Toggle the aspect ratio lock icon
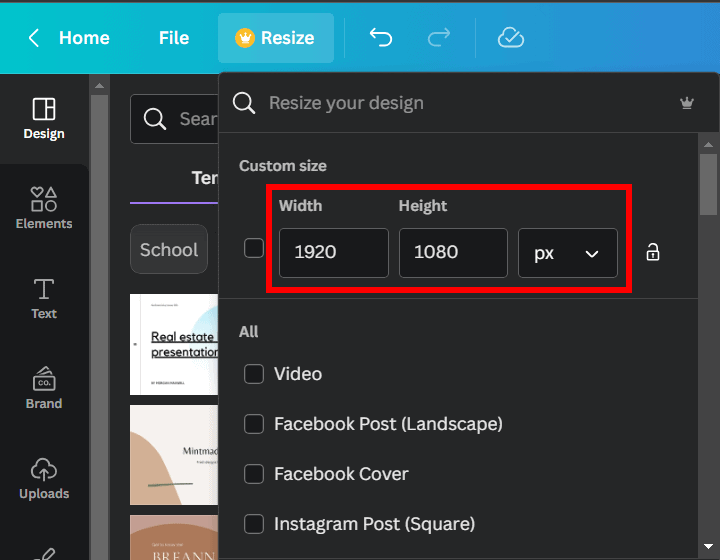 pyautogui.click(x=653, y=252)
